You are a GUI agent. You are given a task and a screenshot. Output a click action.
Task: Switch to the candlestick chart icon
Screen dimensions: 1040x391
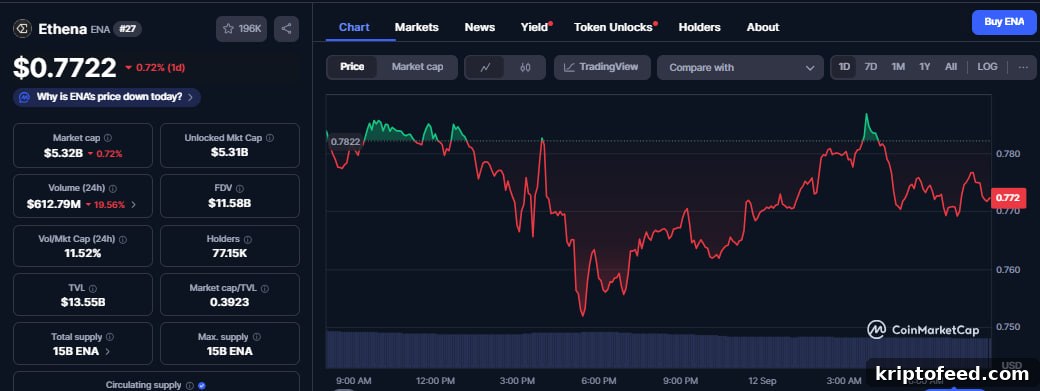point(525,67)
